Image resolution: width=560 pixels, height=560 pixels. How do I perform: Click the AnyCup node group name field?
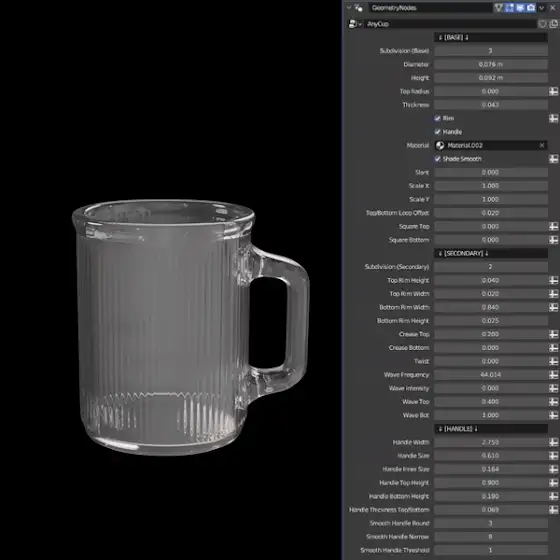click(x=450, y=24)
